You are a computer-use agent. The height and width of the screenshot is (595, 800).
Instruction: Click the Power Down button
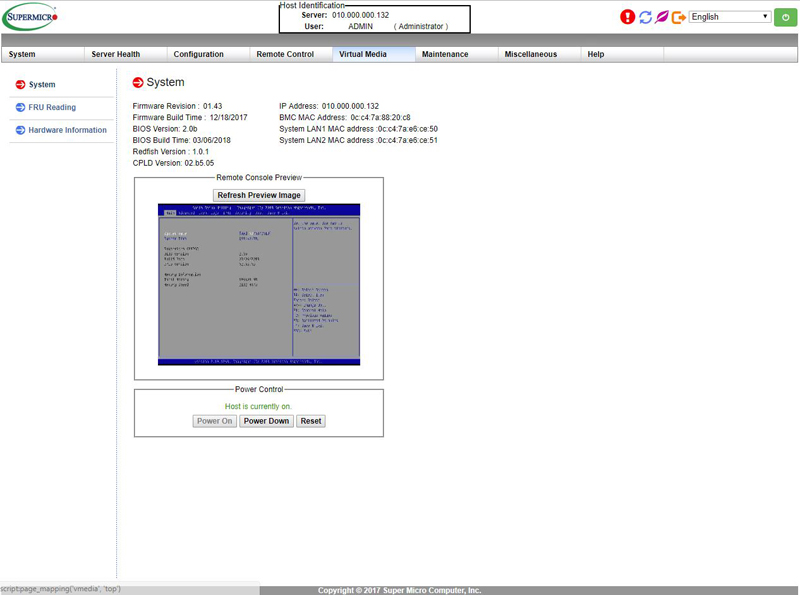coord(266,421)
